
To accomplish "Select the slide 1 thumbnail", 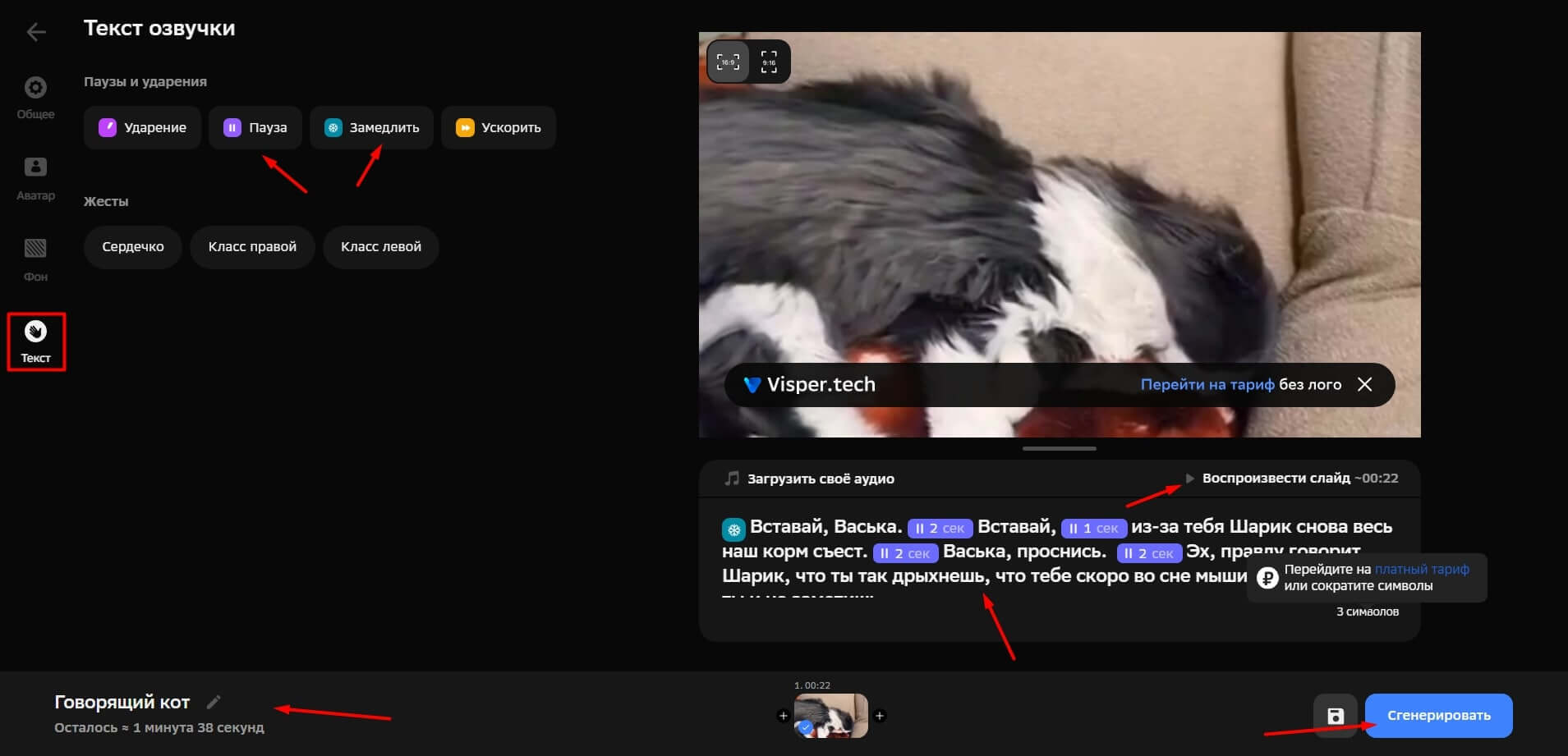I will coord(831,716).
